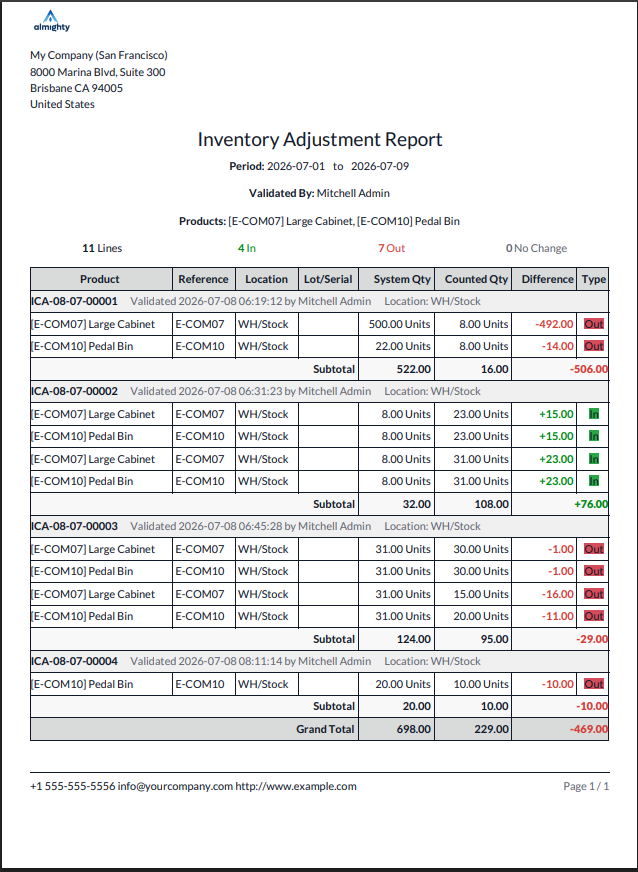The width and height of the screenshot is (638, 872).
Task: Click the 'Validated 2026-07-08 06:31:23' timestamp
Action: (206, 392)
